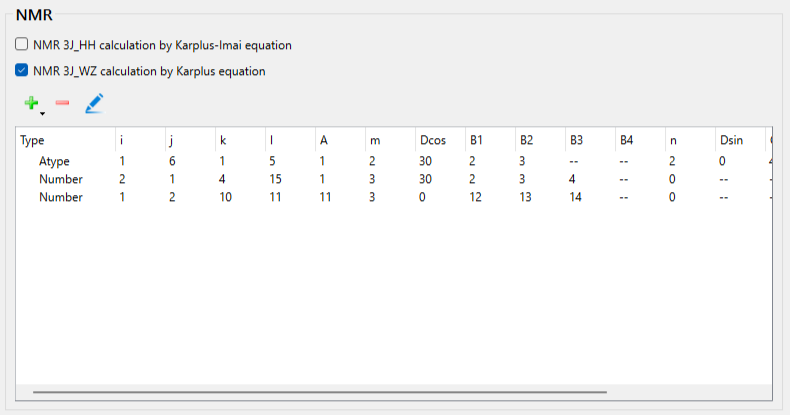This screenshot has width=790, height=415.
Task: Select the Atype row in the table
Action: tap(54, 161)
